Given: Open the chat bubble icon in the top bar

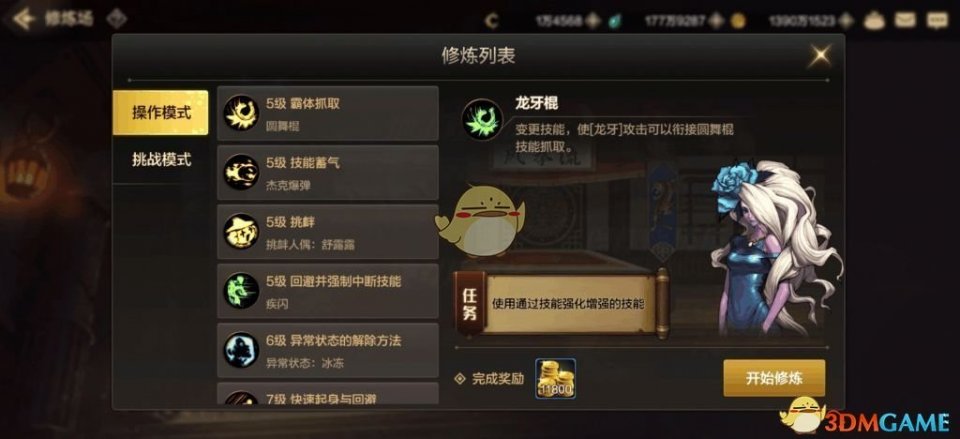Looking at the screenshot, I should (x=936, y=21).
